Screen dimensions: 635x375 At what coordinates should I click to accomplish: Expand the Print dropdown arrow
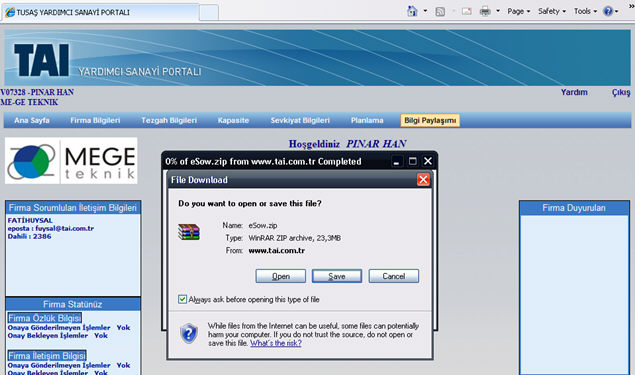[498, 11]
